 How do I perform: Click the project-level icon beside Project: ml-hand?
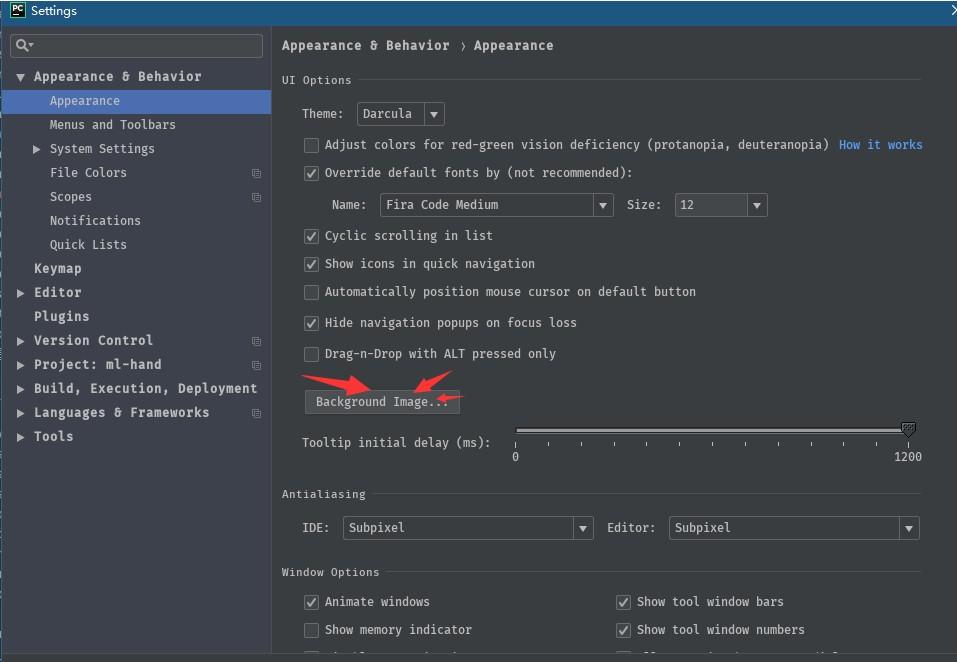tap(256, 365)
